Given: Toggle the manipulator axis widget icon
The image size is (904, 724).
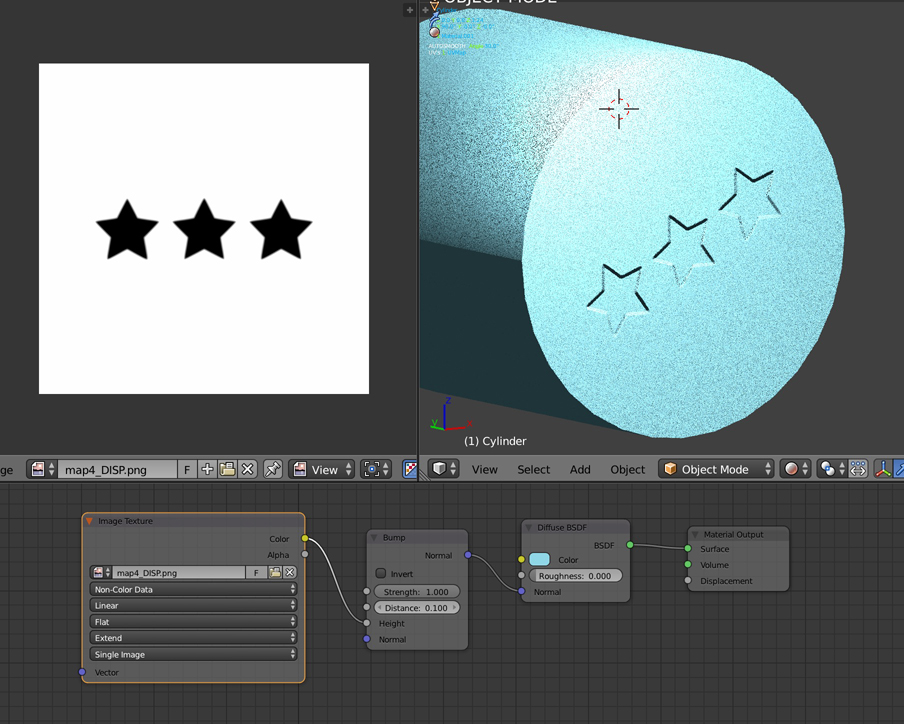Looking at the screenshot, I should click(883, 469).
